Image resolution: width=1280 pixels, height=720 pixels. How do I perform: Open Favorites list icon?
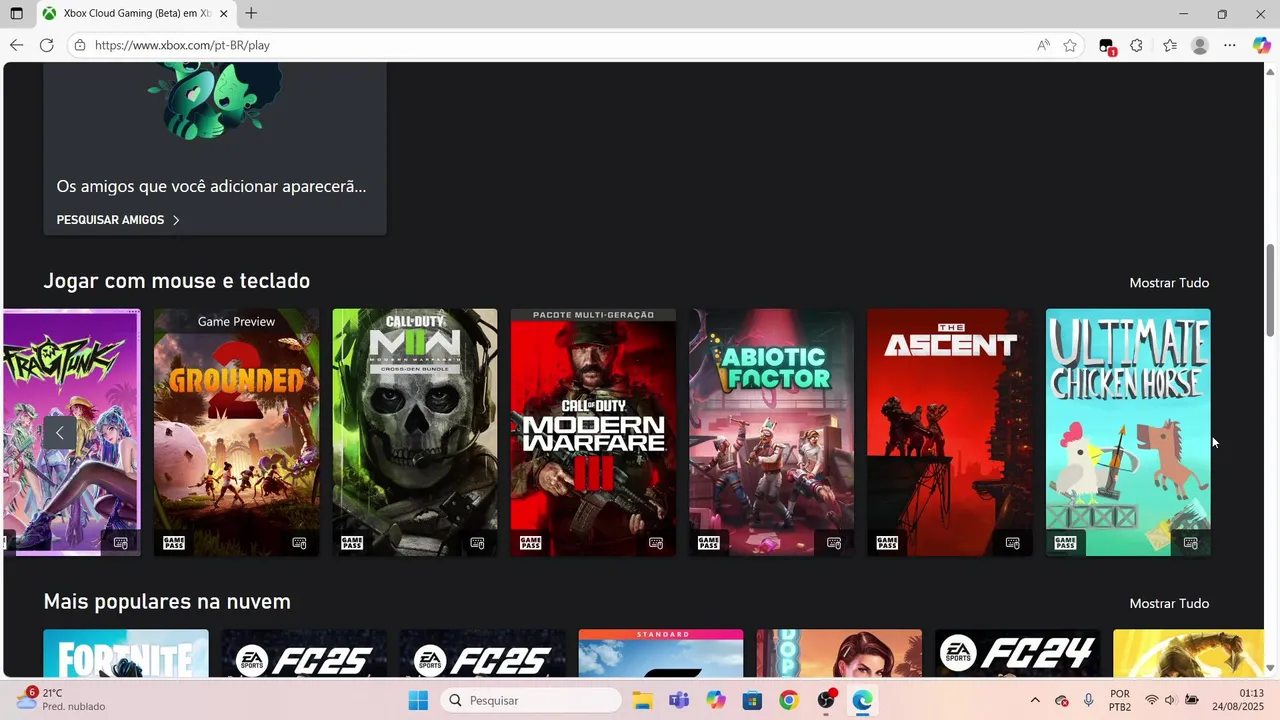click(x=1170, y=45)
